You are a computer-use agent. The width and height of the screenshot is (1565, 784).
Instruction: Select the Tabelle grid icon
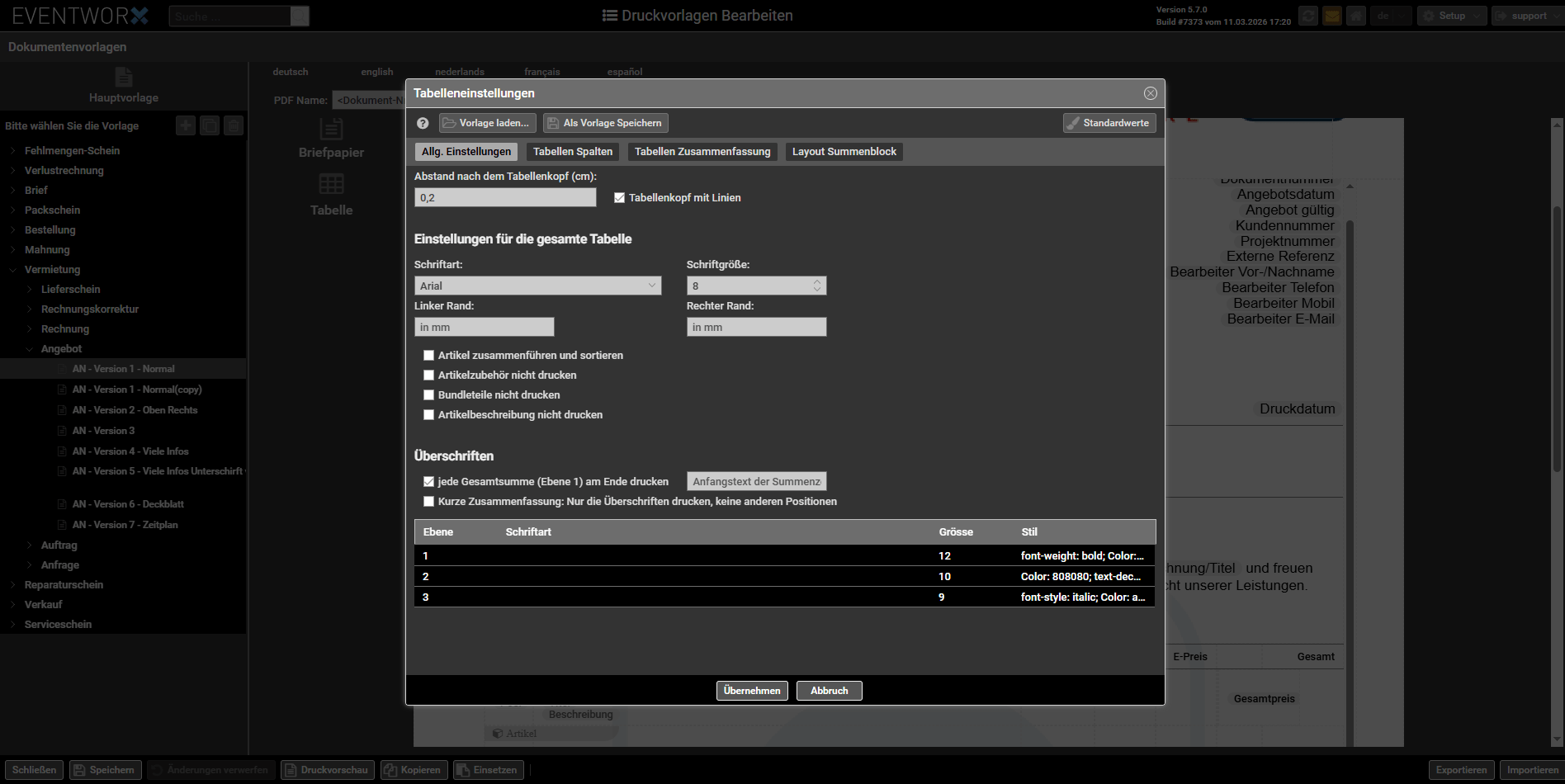point(331,184)
